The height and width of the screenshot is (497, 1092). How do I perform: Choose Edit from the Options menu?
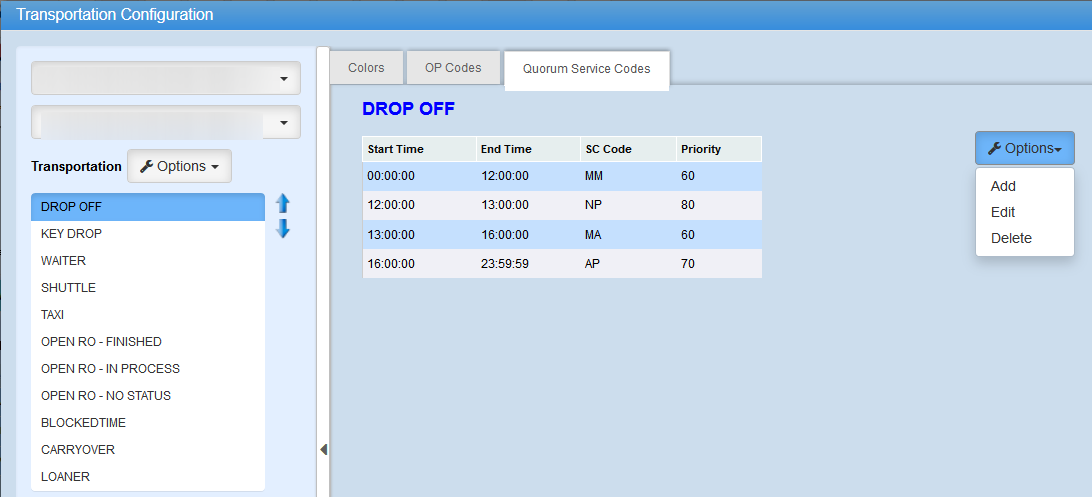click(x=1003, y=212)
